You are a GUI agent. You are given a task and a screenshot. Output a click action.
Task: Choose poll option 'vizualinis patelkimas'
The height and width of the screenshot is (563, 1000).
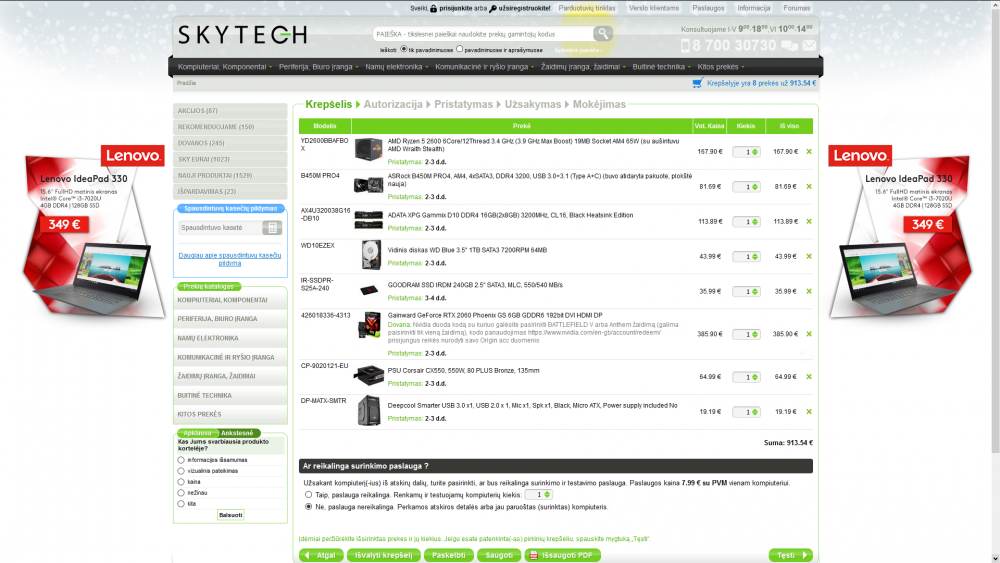coord(181,471)
